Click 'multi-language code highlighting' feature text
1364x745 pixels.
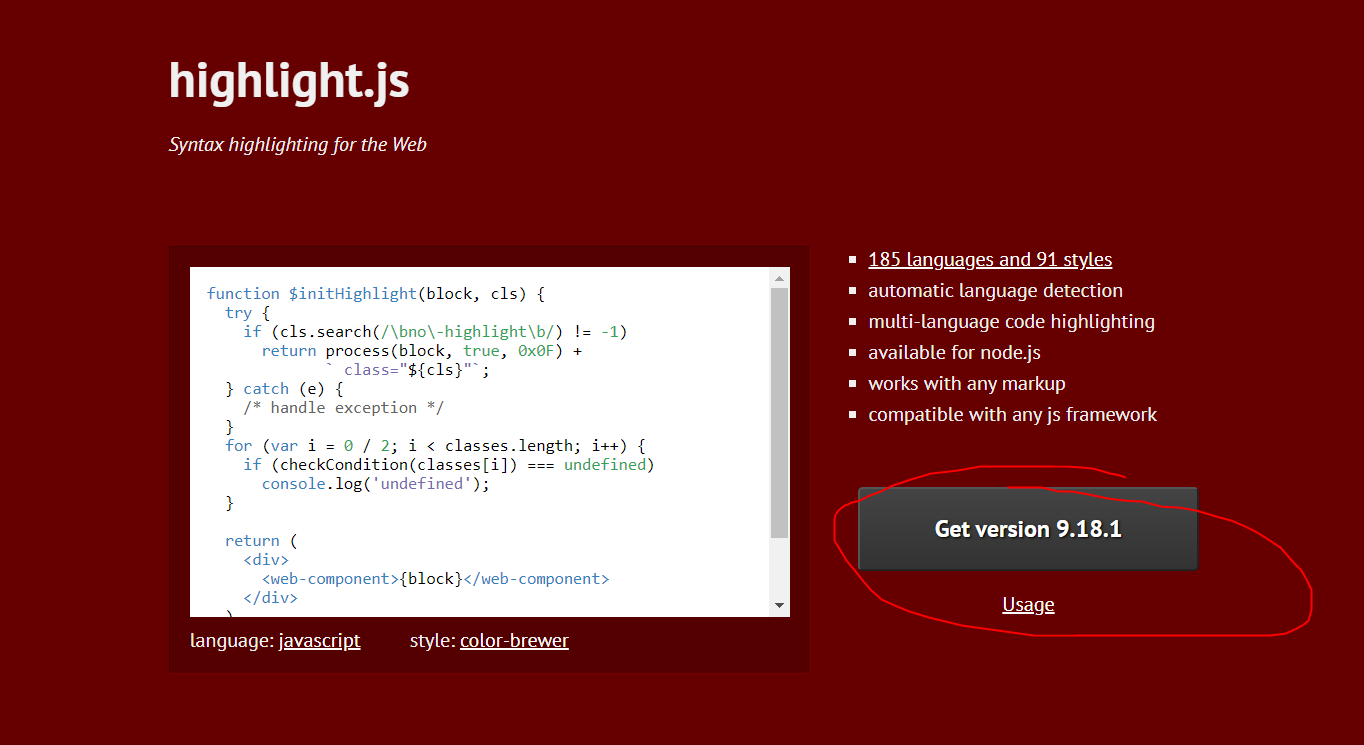[x=1011, y=321]
